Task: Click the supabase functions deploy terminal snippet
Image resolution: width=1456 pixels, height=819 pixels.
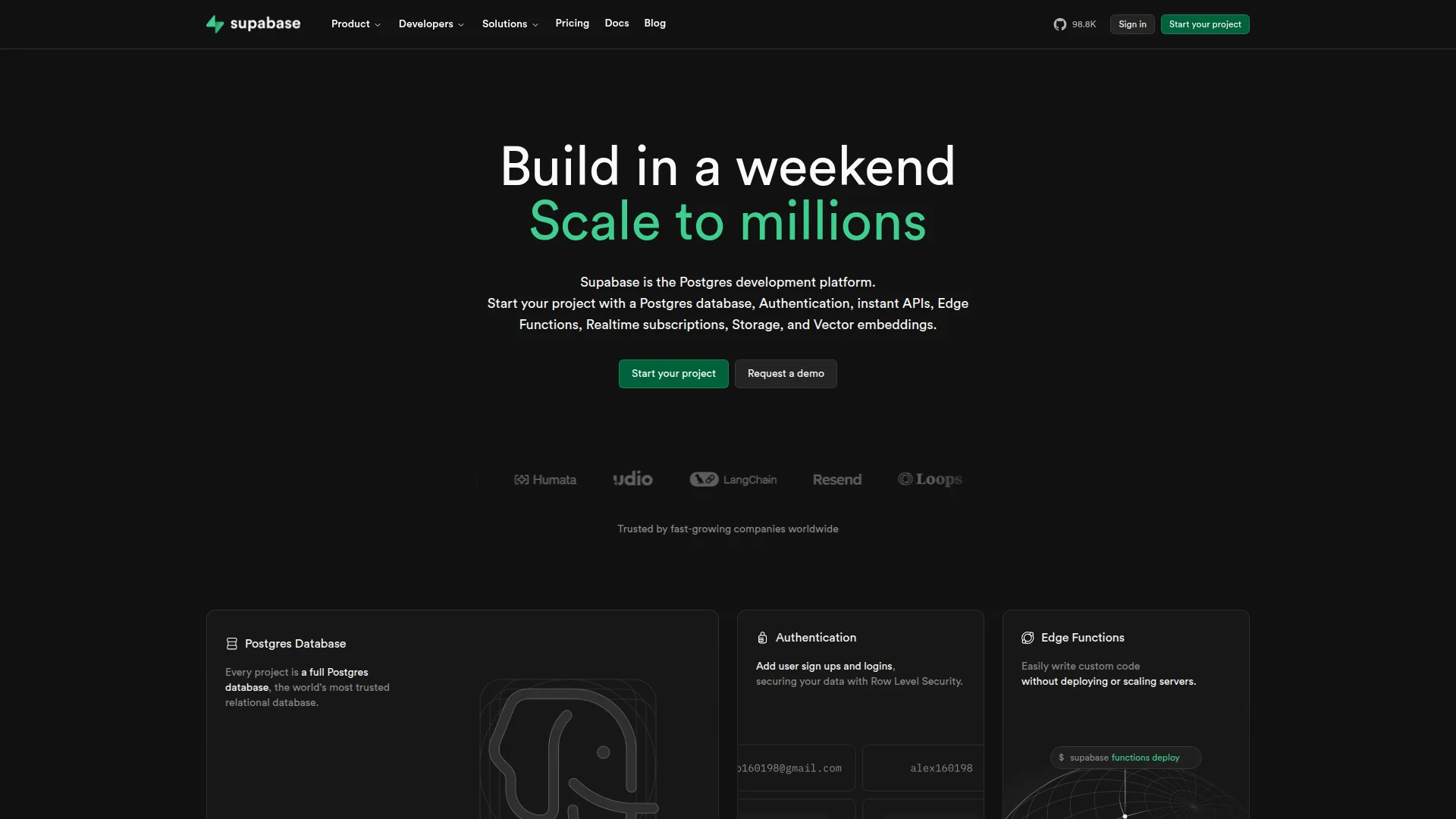Action: coord(1125,757)
